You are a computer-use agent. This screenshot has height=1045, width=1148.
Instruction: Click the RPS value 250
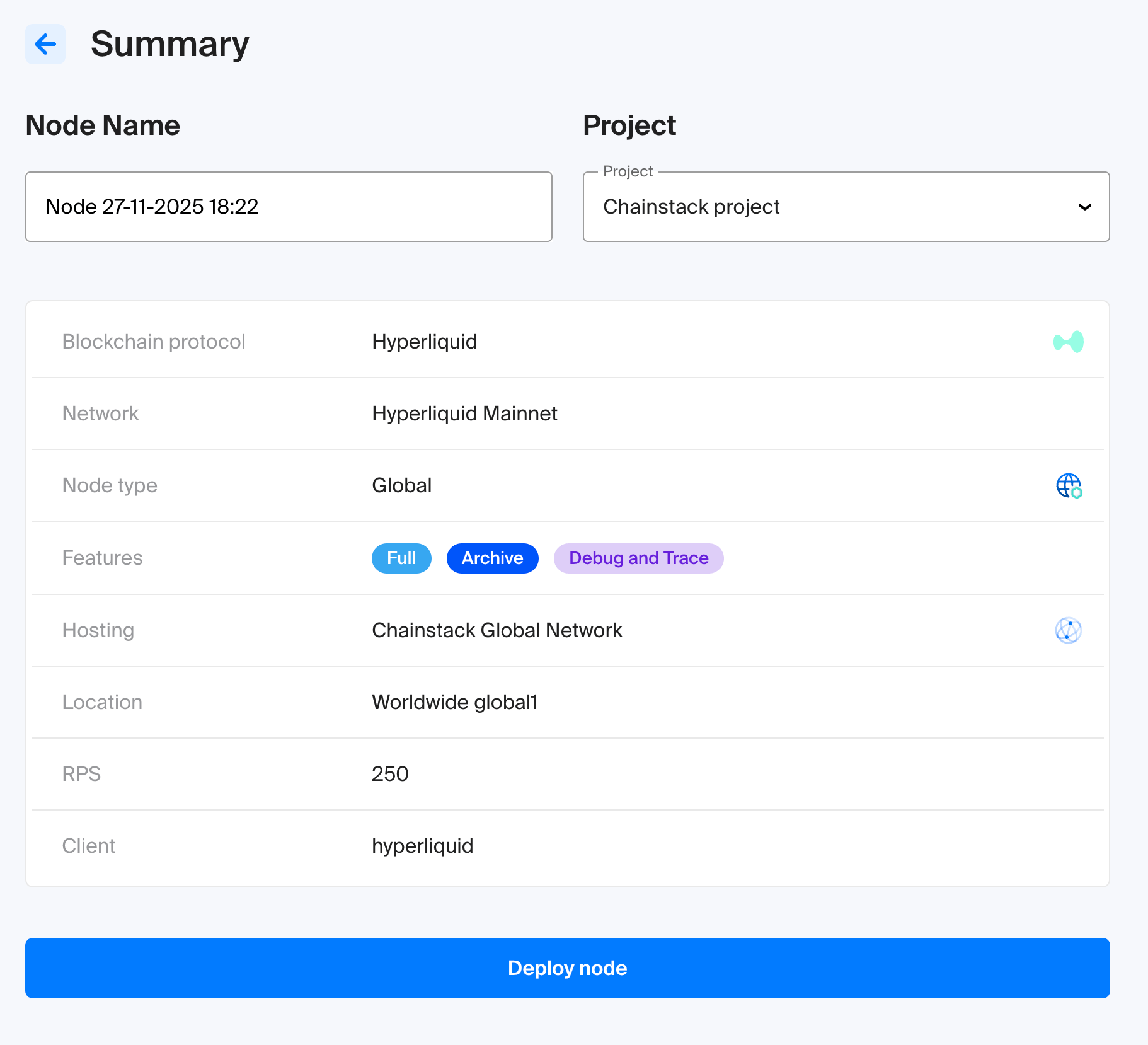tap(390, 774)
